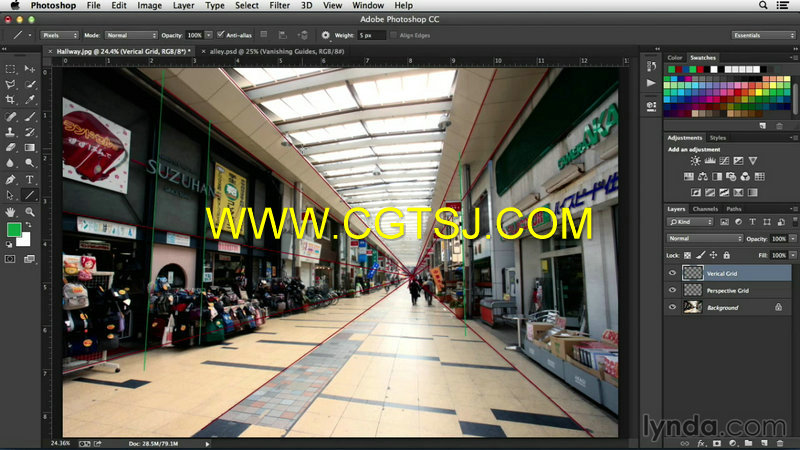Viewport: 800px width, 450px height.
Task: Select the Crop tool
Action: click(10, 100)
